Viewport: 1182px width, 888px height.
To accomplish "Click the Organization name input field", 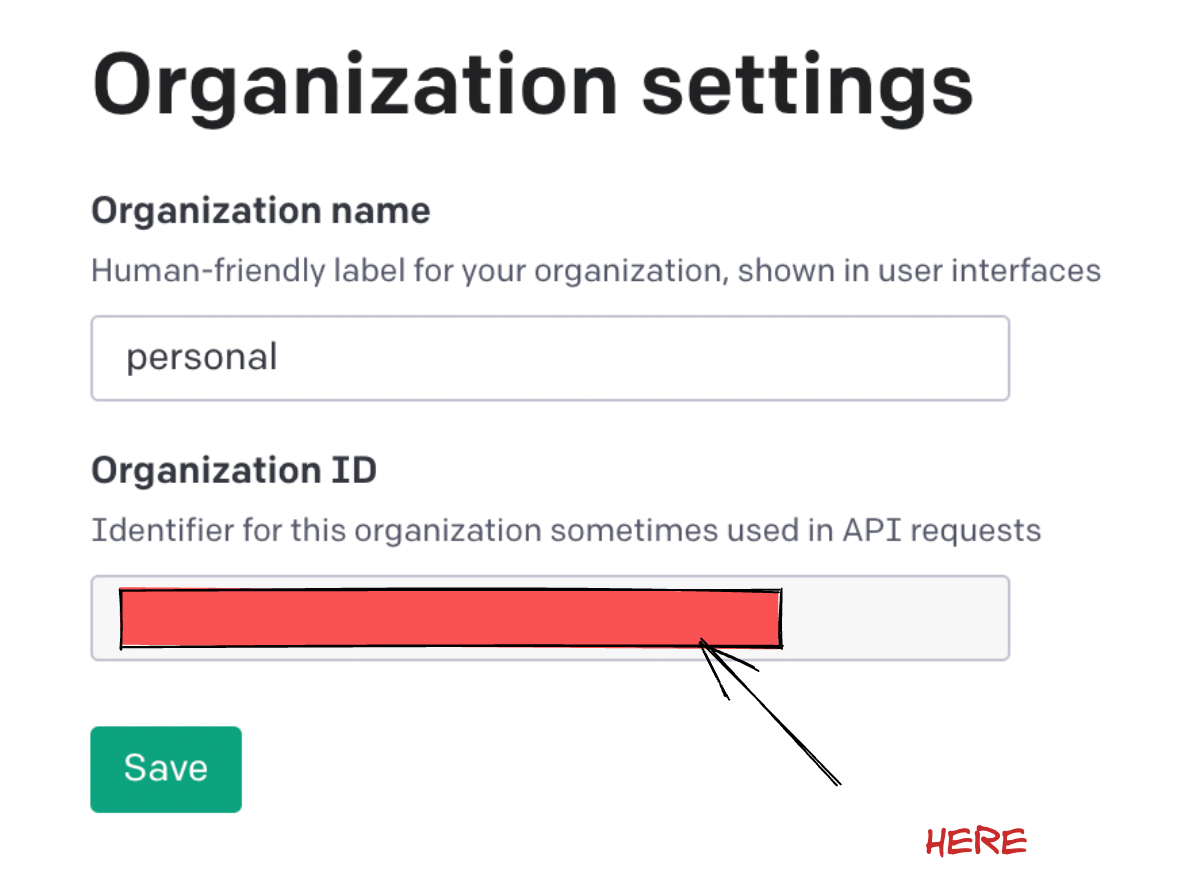I will [550, 358].
